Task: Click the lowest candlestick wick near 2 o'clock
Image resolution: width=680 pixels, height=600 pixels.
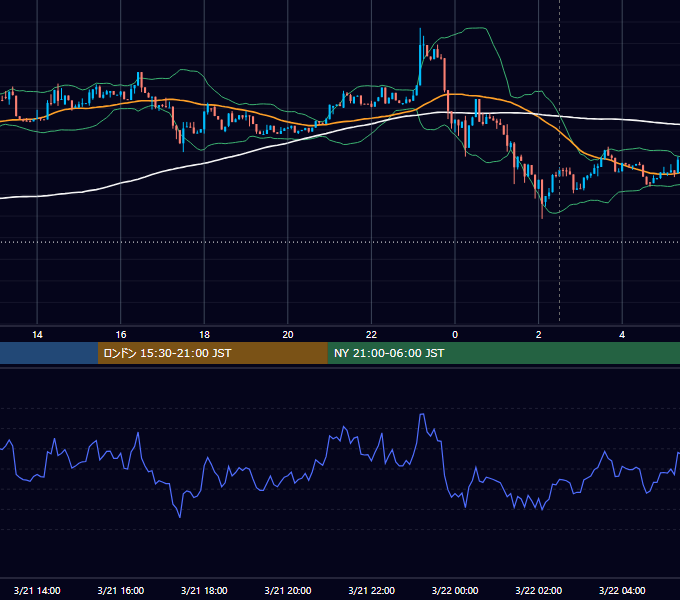Action: (x=542, y=199)
